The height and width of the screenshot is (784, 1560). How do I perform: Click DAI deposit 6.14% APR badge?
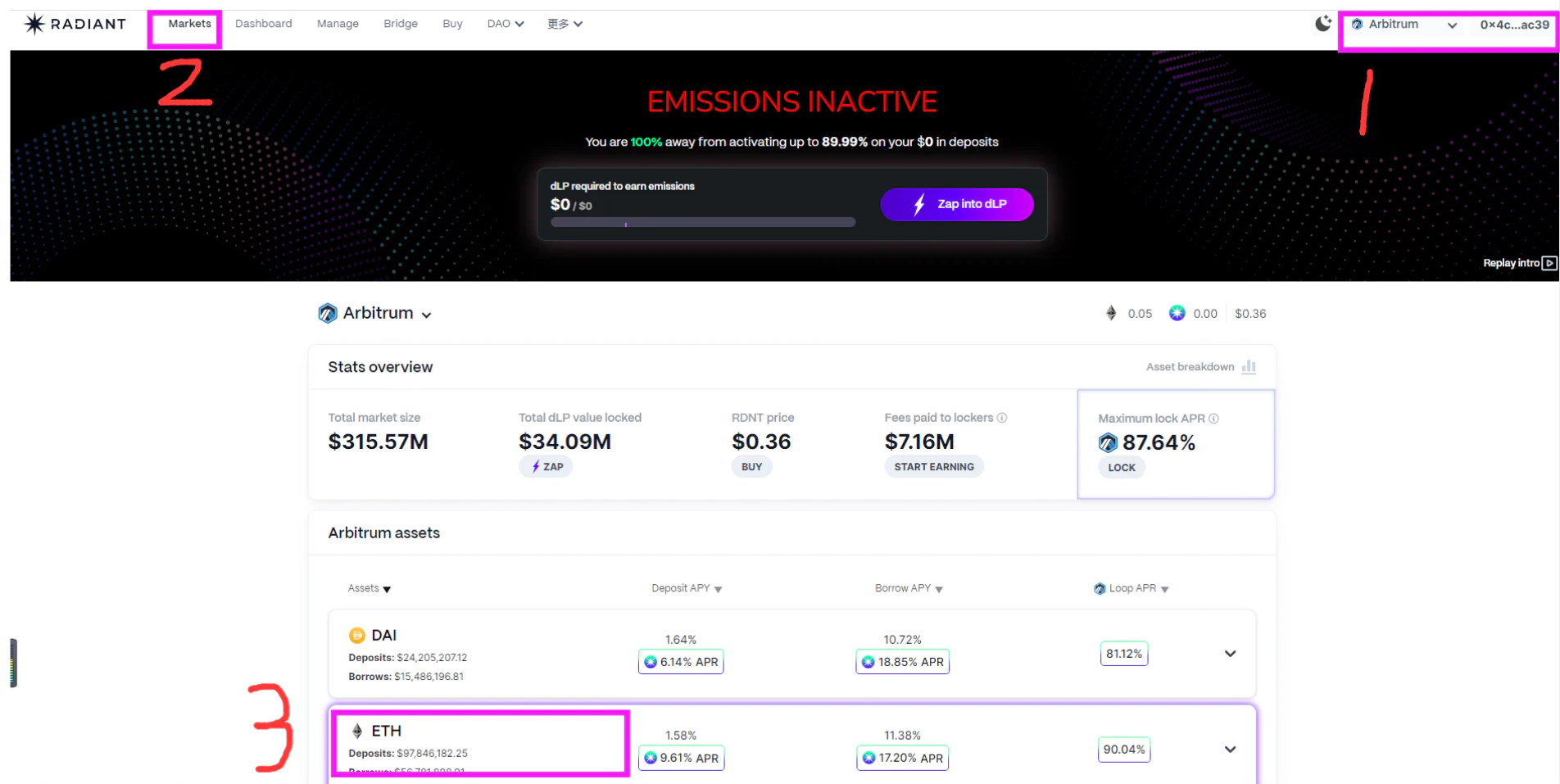681,662
